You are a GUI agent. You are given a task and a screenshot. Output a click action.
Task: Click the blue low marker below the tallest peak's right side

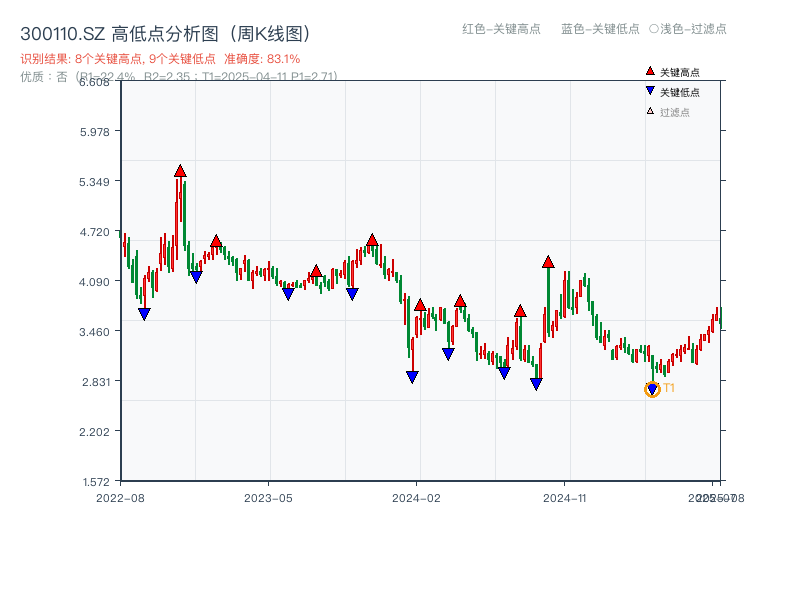tap(196, 277)
